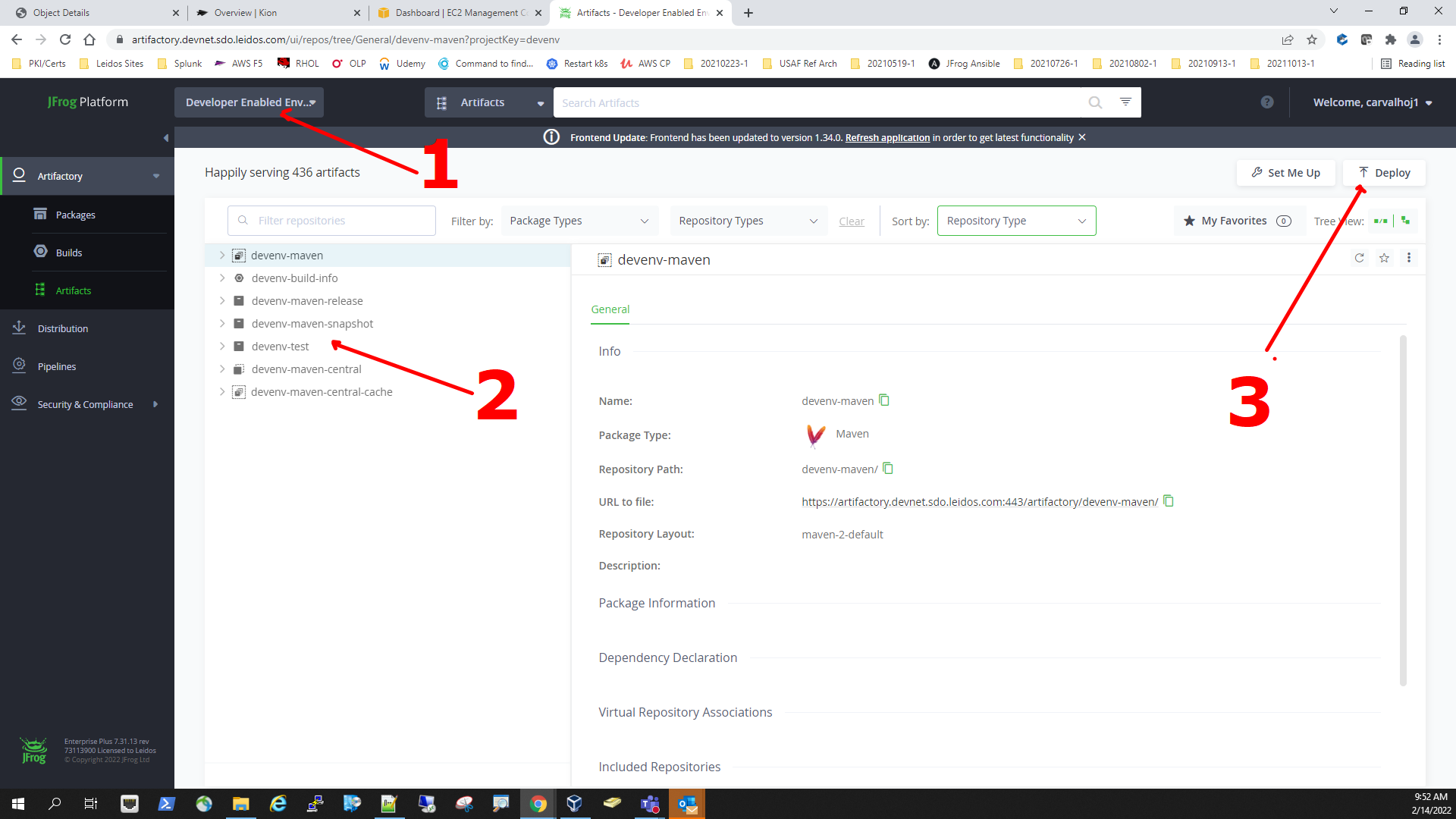Expand the devenv-maven tree node

pos(222,256)
